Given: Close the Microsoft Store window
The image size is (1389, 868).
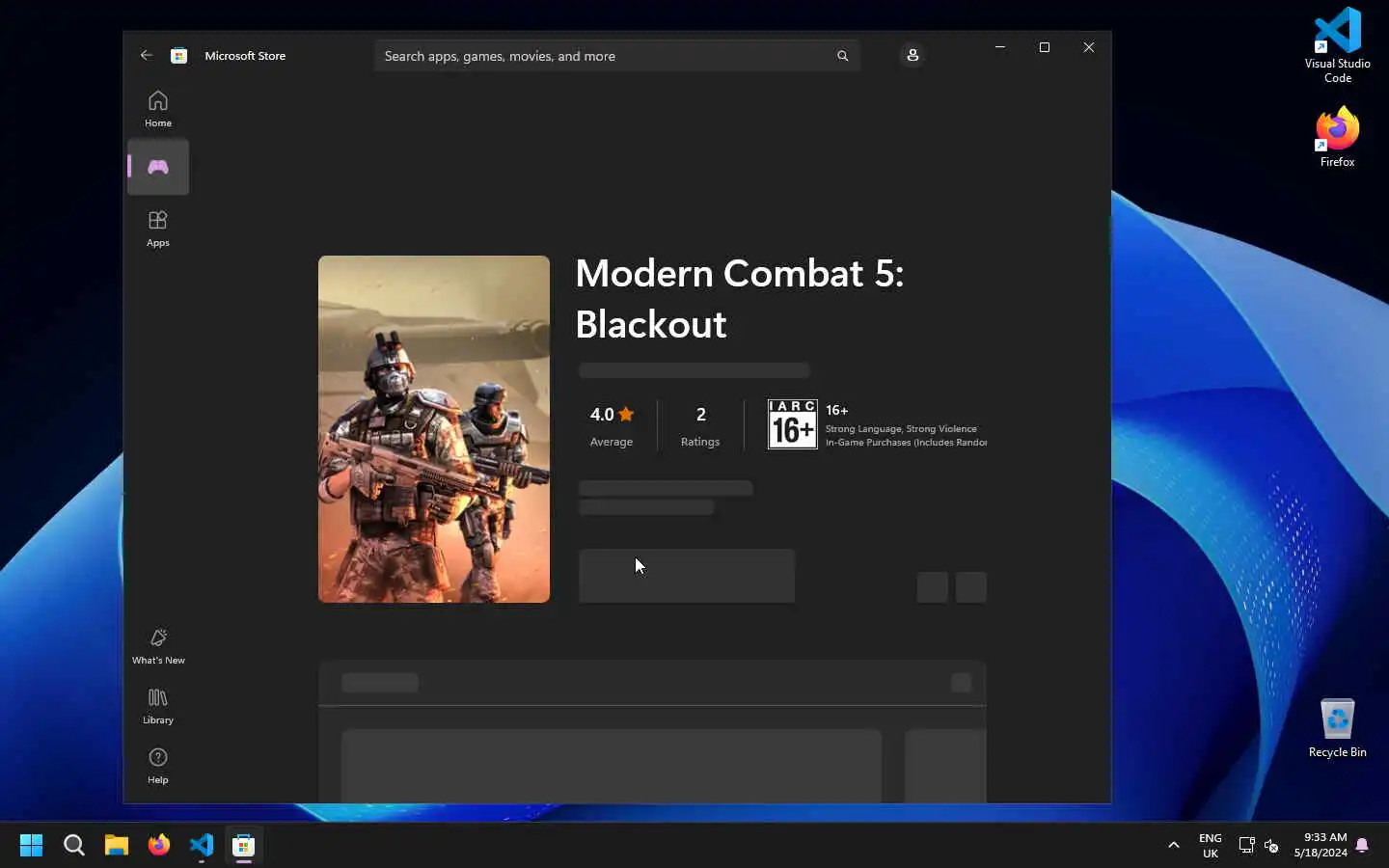Looking at the screenshot, I should pyautogui.click(x=1089, y=47).
